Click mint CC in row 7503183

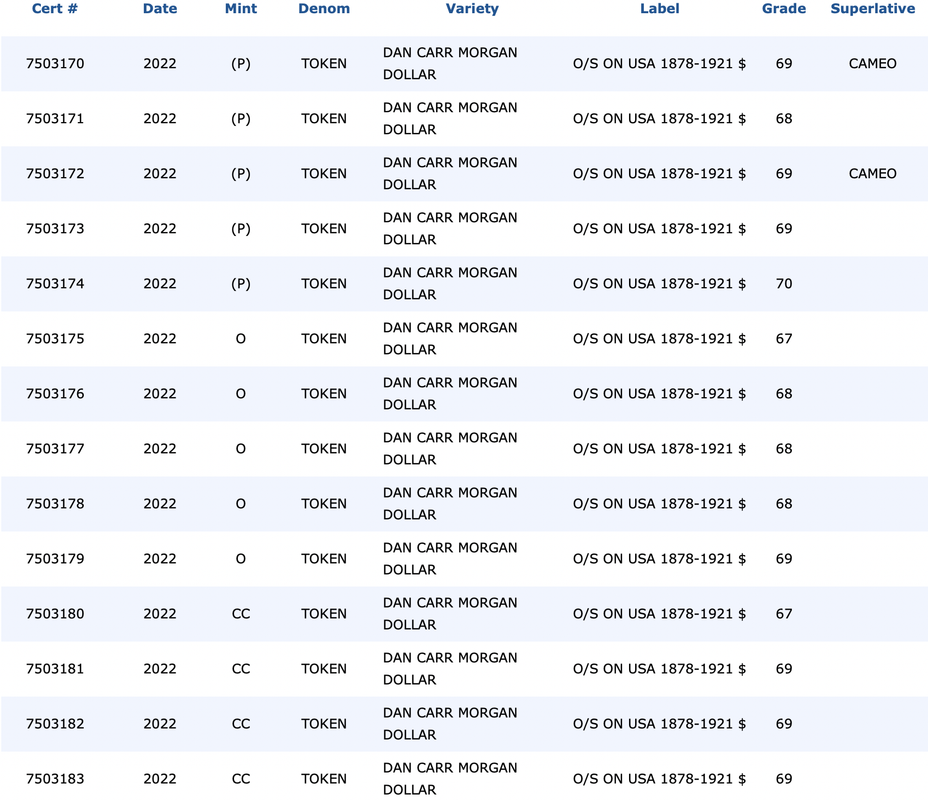tap(241, 779)
